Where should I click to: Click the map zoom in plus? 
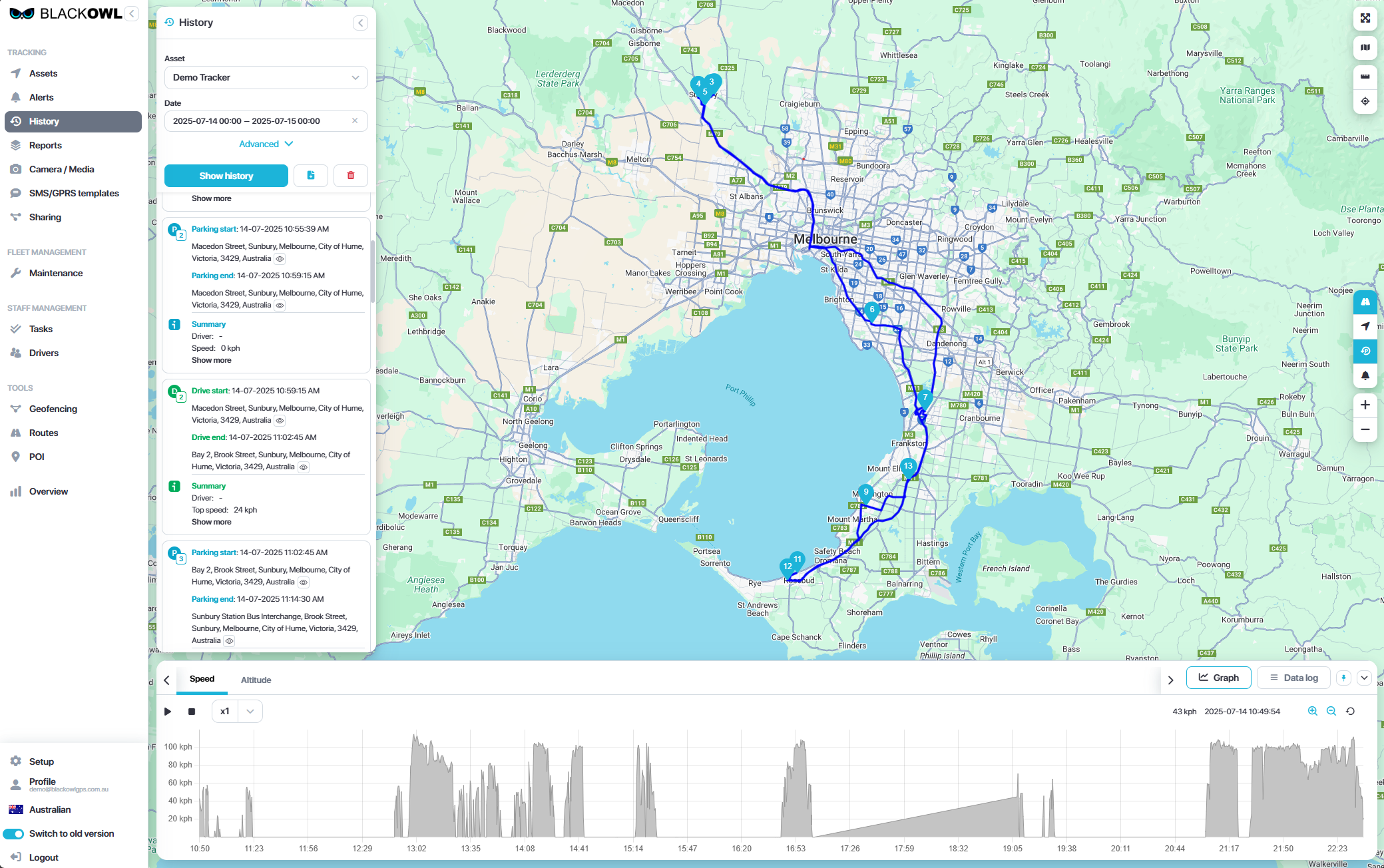[x=1365, y=405]
